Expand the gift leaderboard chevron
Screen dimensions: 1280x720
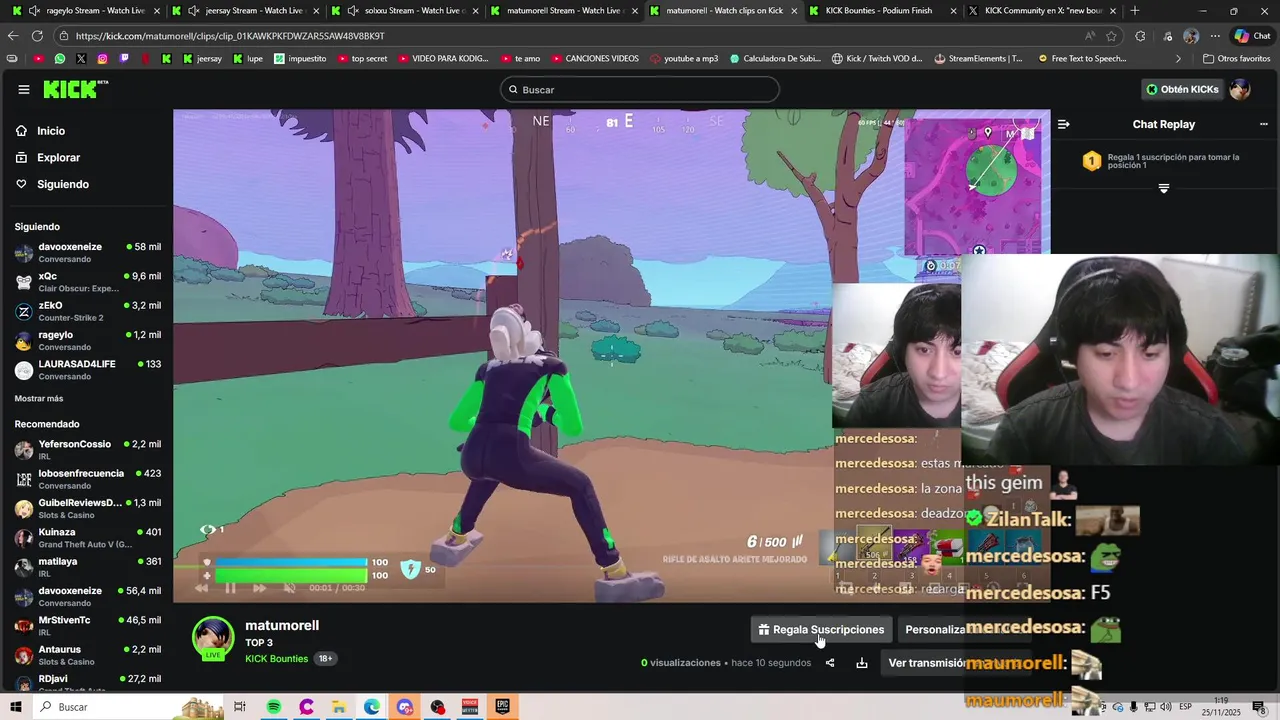click(1163, 188)
